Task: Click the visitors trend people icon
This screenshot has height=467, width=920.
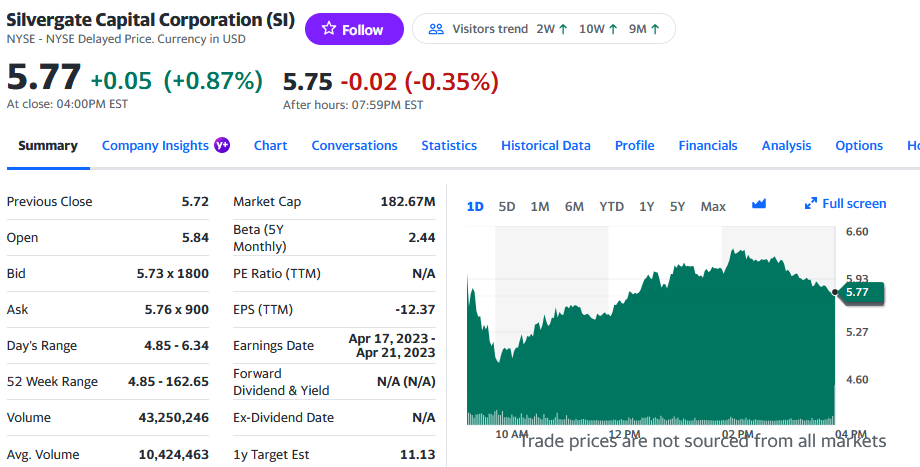Action: [436, 29]
